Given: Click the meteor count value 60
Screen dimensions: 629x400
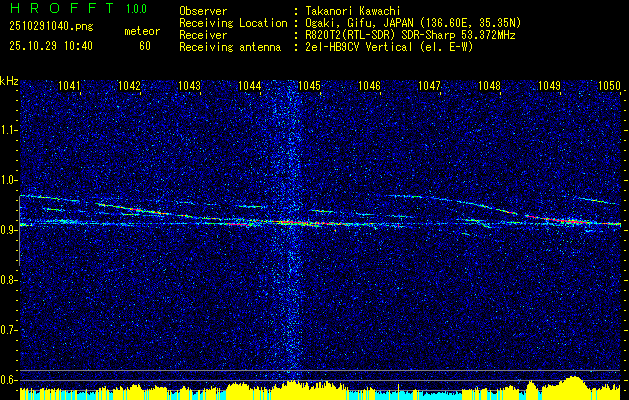Looking at the screenshot, I should point(145,46).
